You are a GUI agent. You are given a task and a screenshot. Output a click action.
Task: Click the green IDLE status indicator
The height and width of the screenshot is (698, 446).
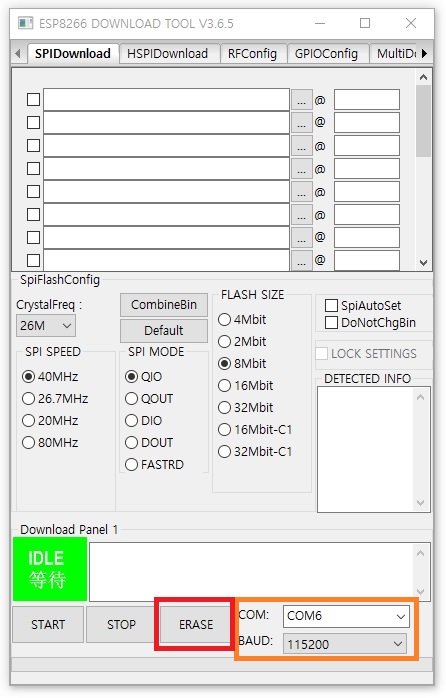(50, 569)
